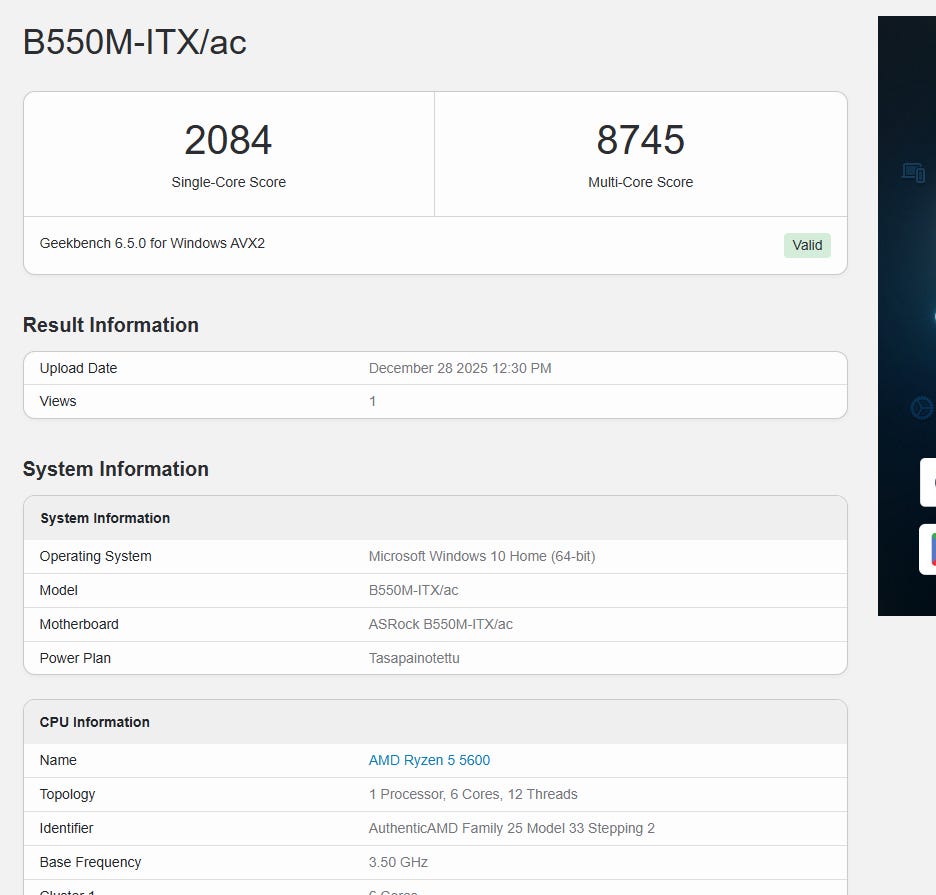Click the Views count value 1
Viewport: 936px width, 895px height.
(372, 401)
